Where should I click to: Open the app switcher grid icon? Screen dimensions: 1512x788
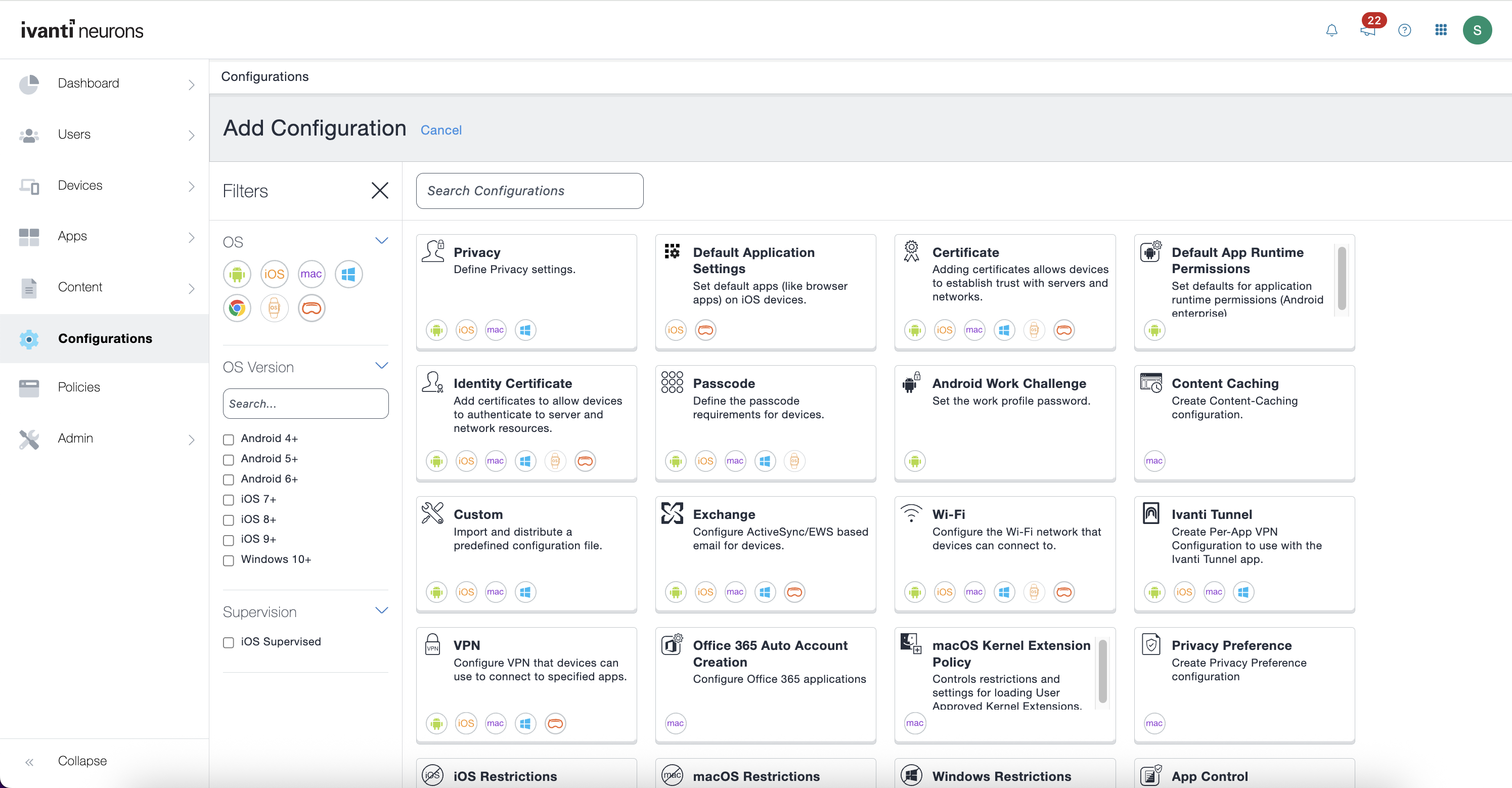[x=1440, y=30]
